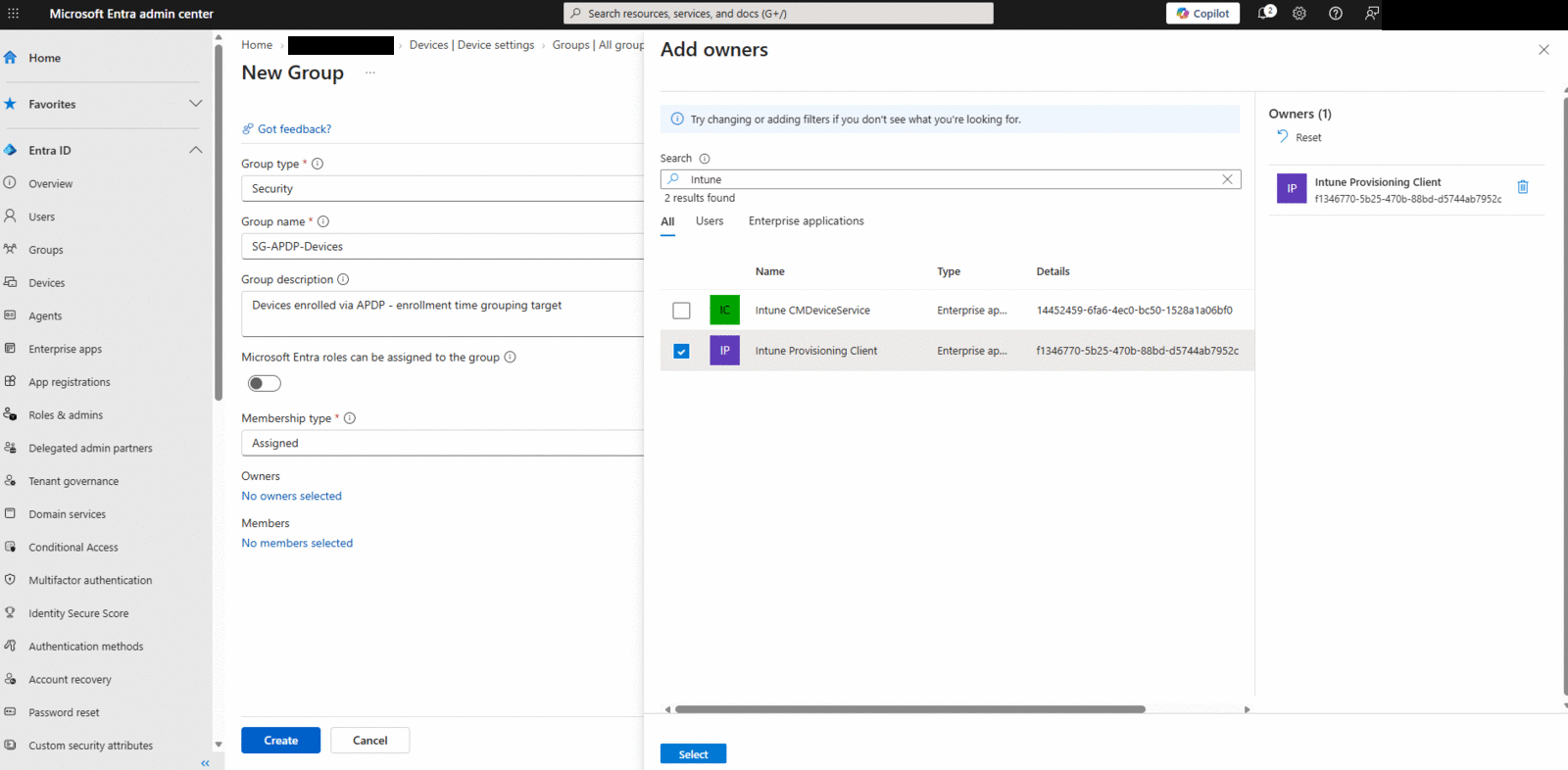Click the Reset owners icon
Screen dimensions: 1568x770
point(1283,137)
